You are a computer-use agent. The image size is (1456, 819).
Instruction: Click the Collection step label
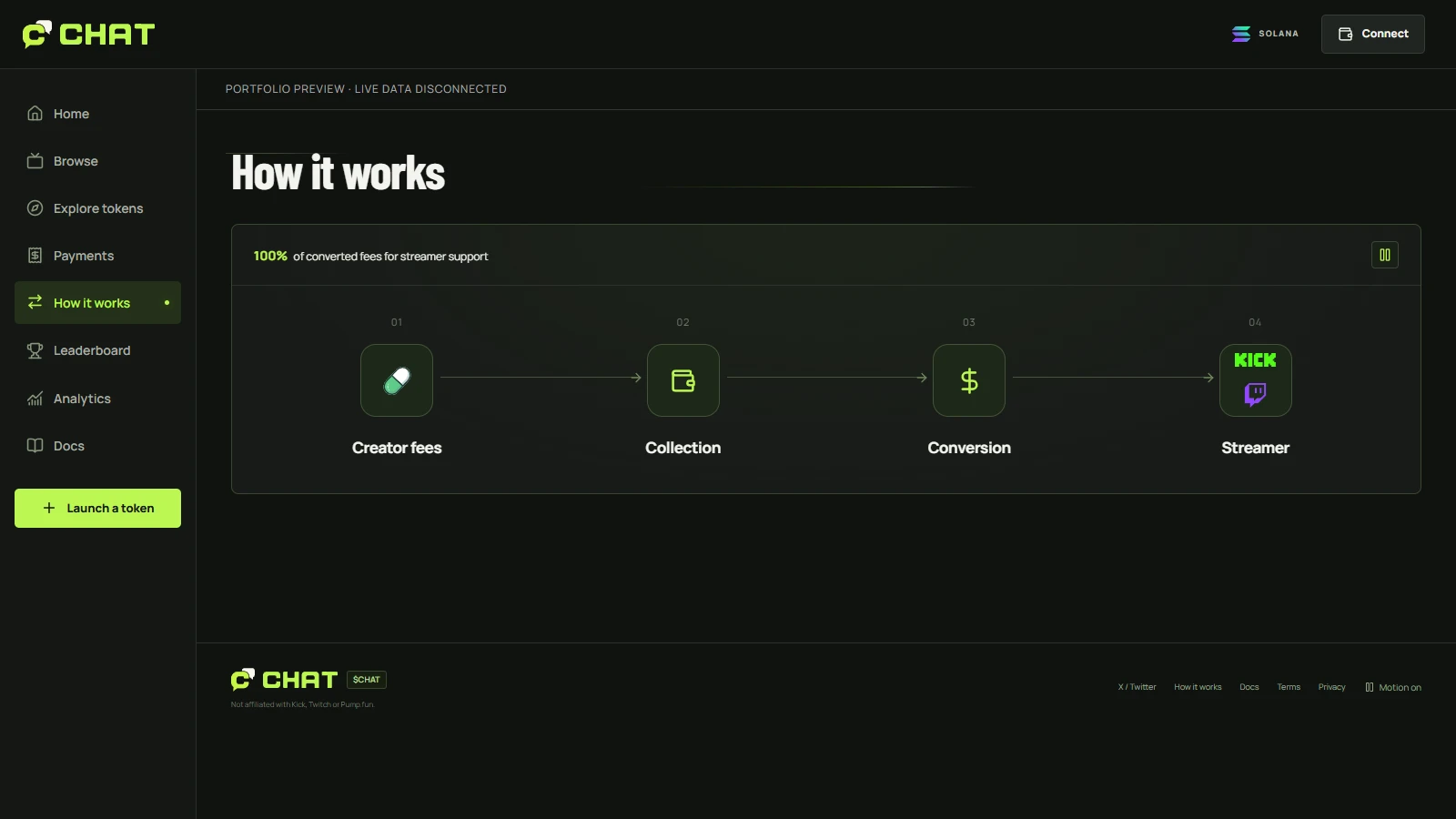coord(682,448)
